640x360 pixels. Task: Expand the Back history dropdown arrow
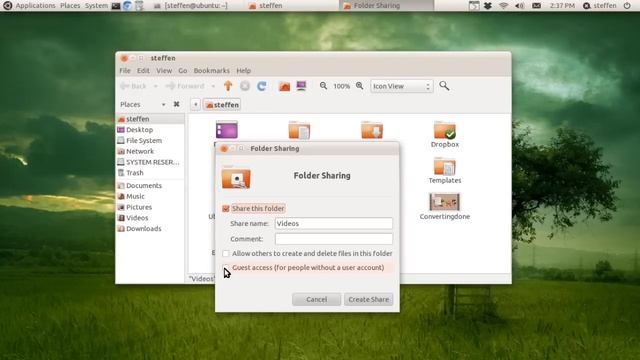155,86
